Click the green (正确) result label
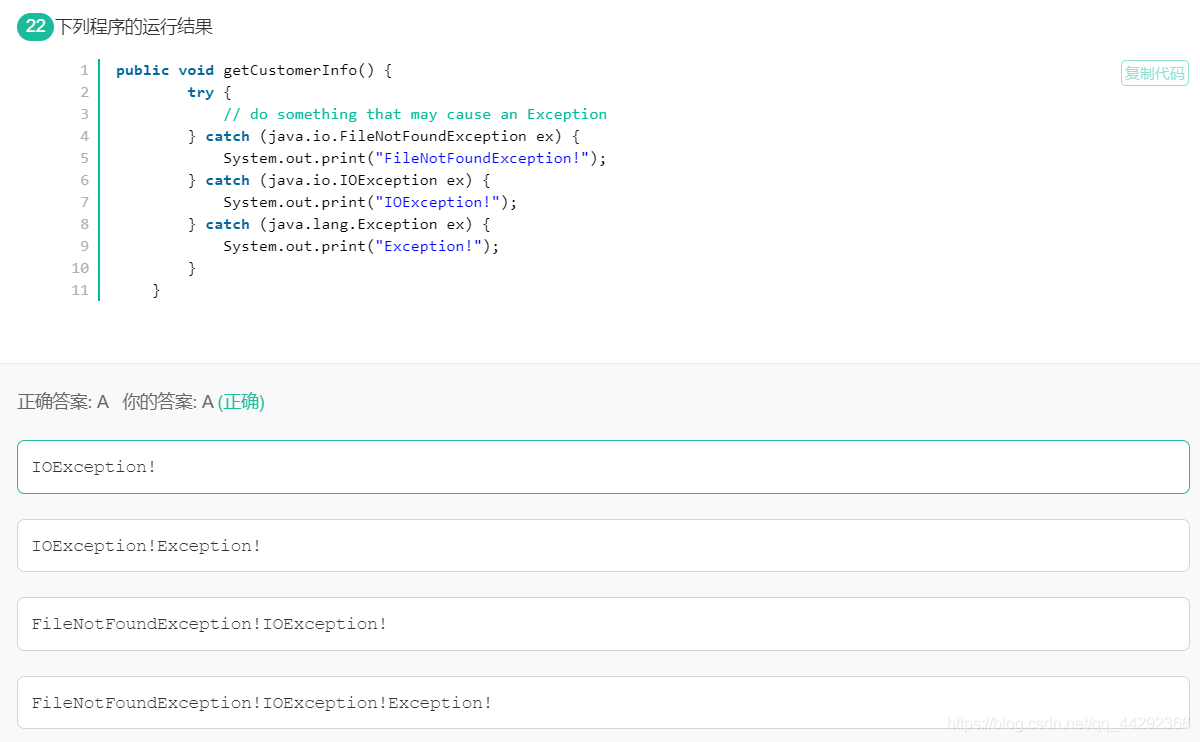The image size is (1200, 742). (x=241, y=402)
